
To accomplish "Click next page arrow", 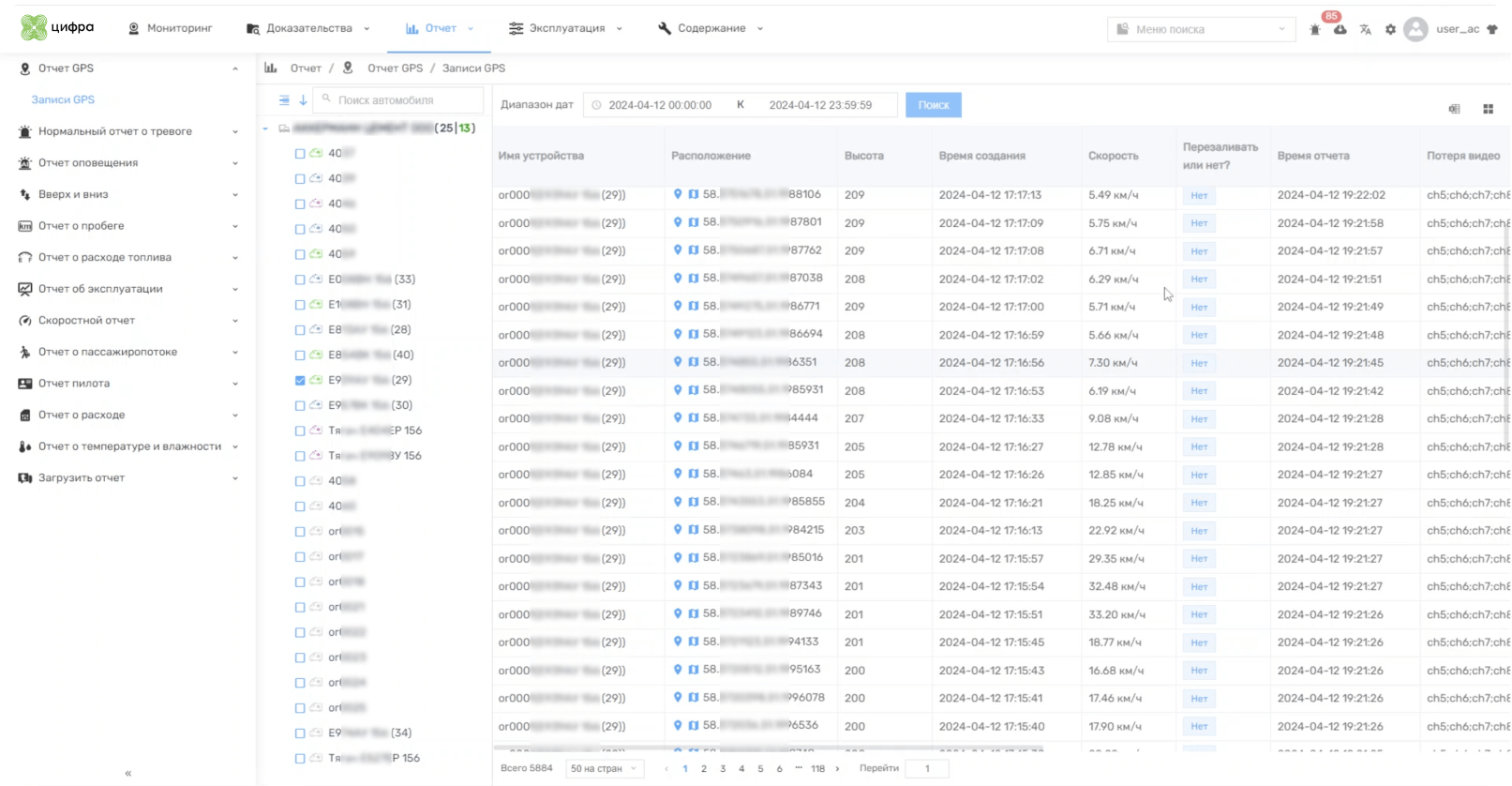I will click(837, 768).
